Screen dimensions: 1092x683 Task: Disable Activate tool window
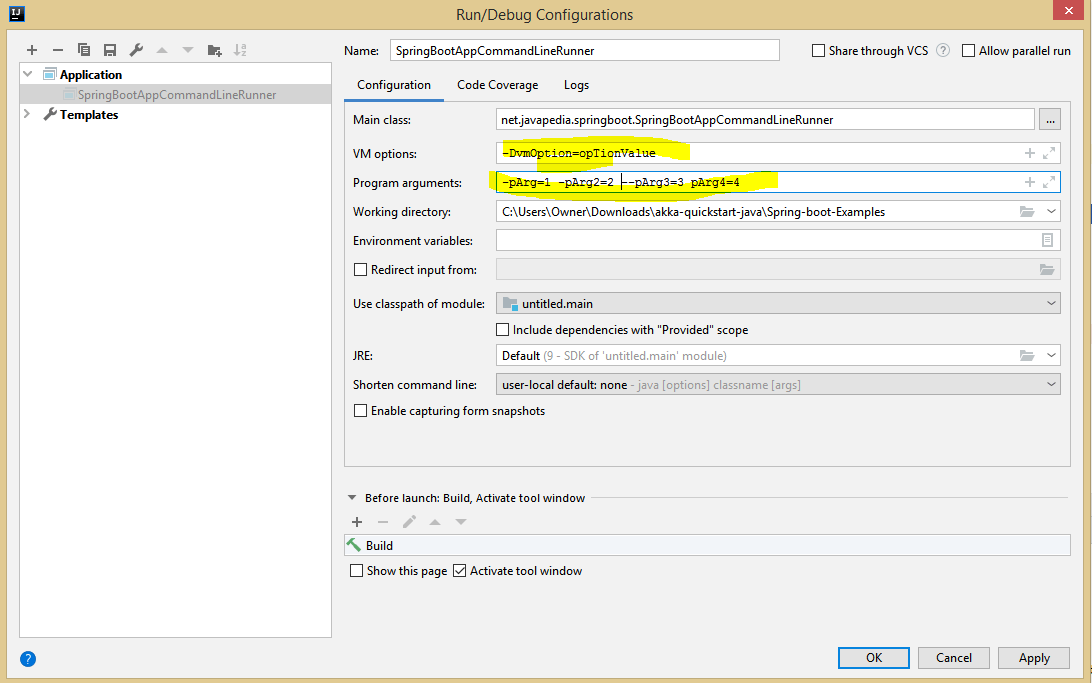459,570
